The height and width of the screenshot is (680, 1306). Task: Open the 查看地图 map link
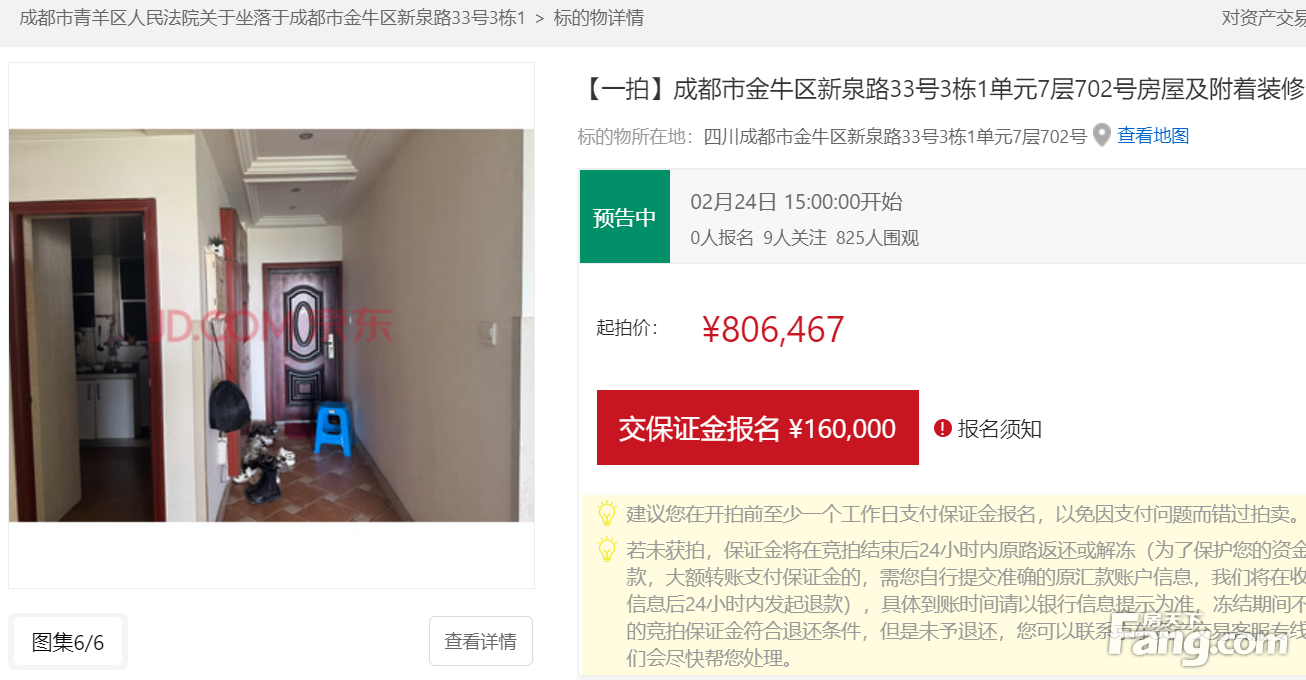pyautogui.click(x=1153, y=136)
